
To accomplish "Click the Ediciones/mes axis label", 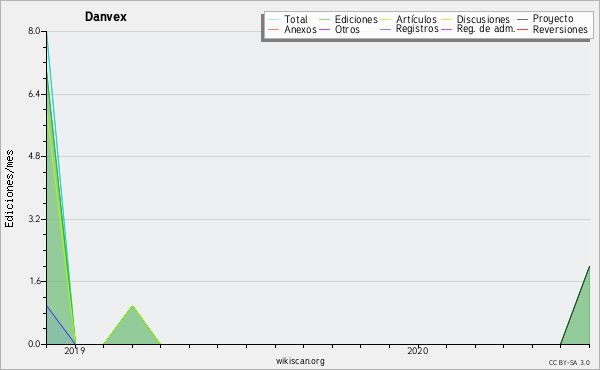I will click(x=9, y=189).
